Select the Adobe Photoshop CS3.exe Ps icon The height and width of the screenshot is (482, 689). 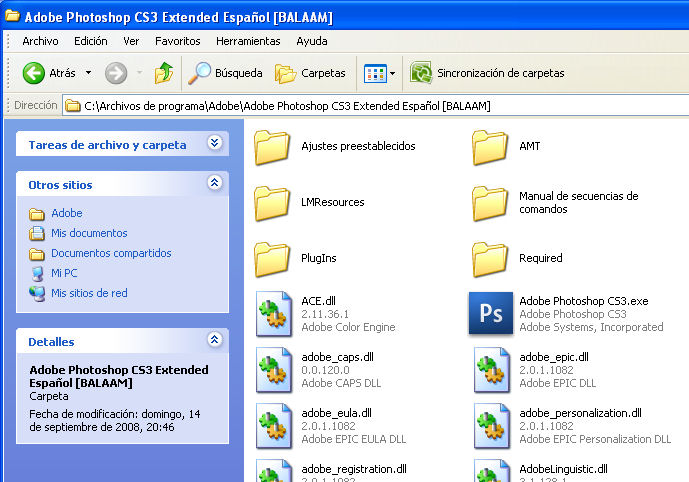[491, 313]
